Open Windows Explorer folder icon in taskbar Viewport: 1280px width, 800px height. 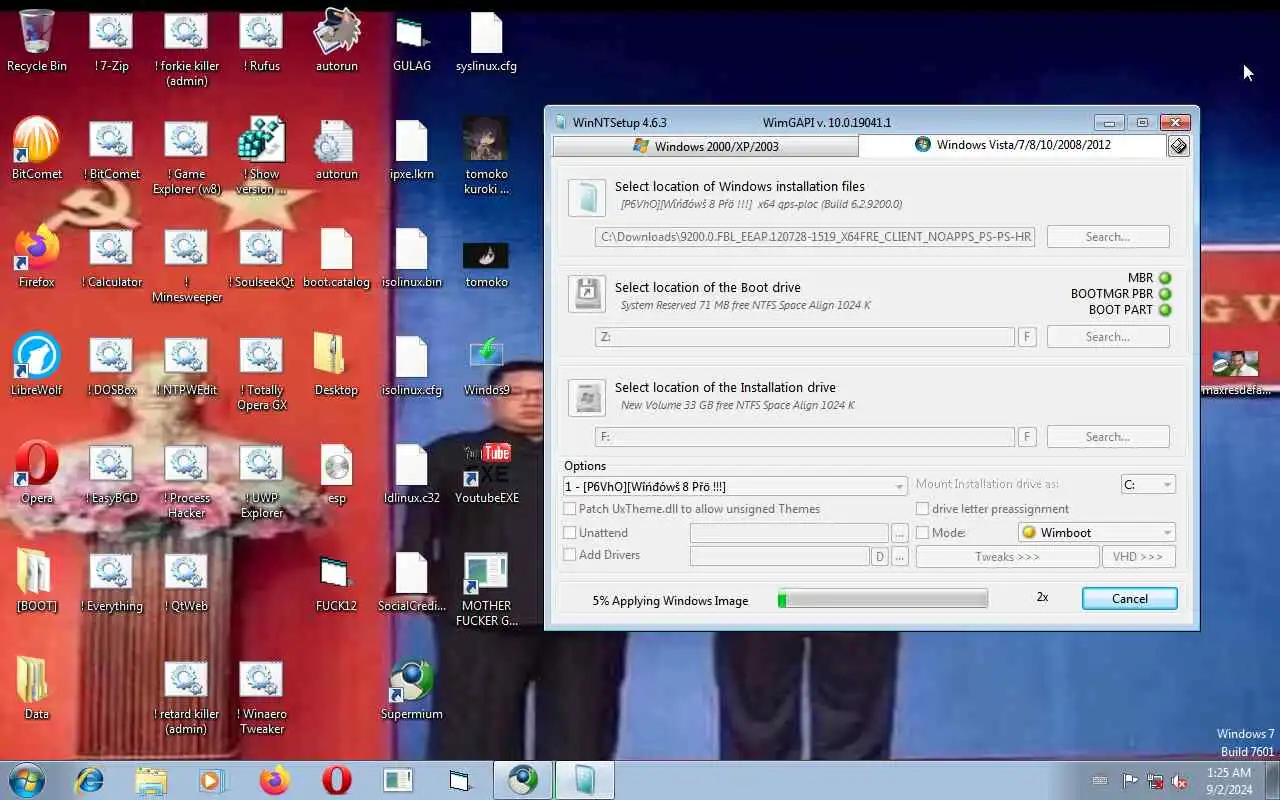(x=151, y=780)
